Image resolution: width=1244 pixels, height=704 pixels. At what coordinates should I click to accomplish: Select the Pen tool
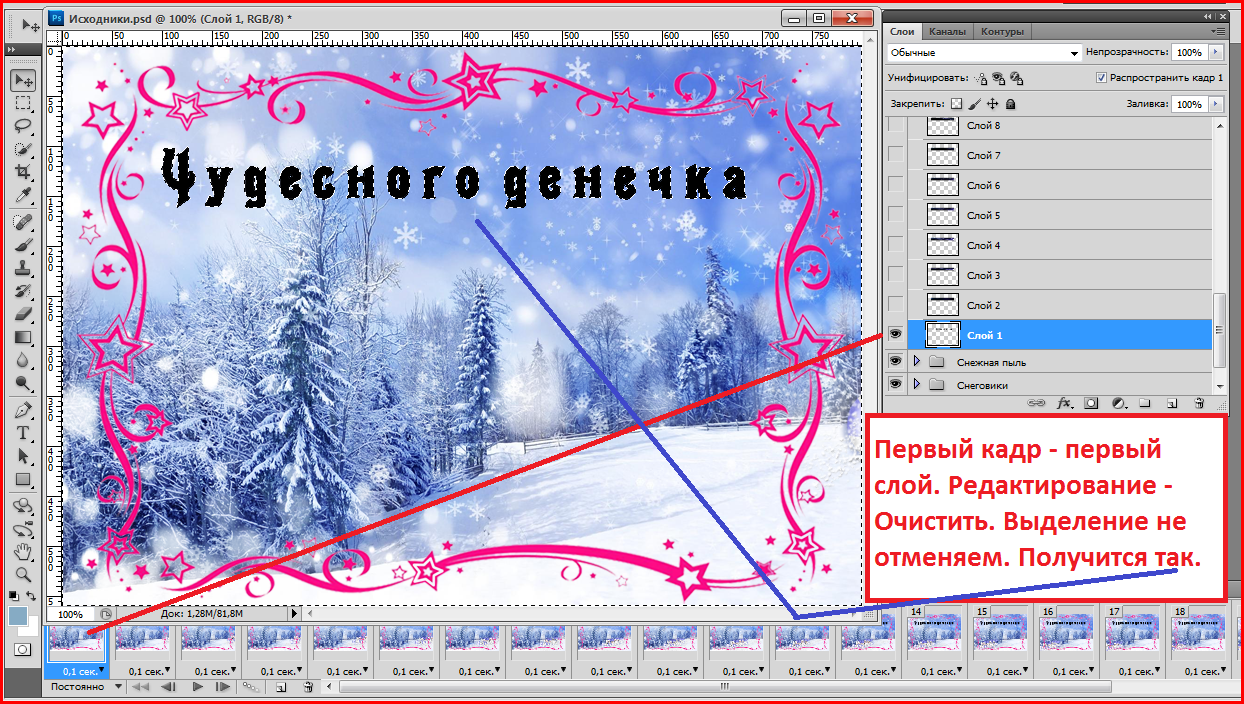(22, 410)
